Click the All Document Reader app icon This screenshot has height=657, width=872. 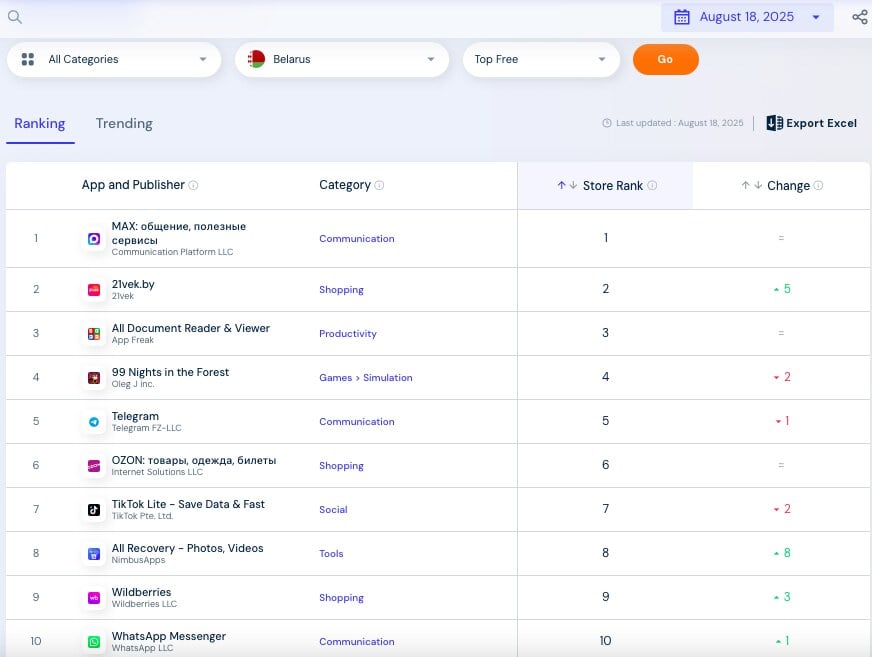coord(94,333)
